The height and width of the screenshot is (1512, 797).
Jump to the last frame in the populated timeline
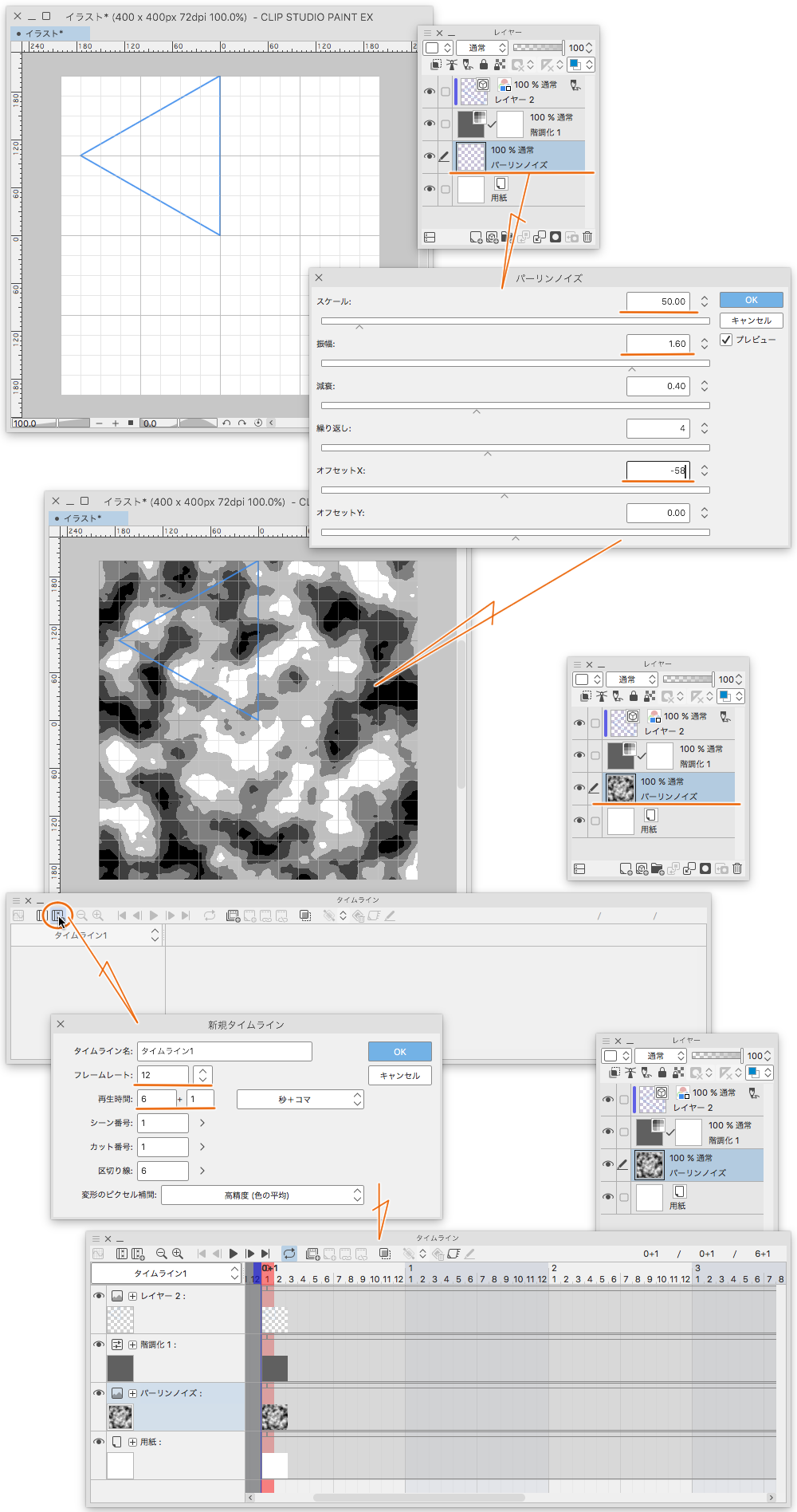coord(265,1254)
